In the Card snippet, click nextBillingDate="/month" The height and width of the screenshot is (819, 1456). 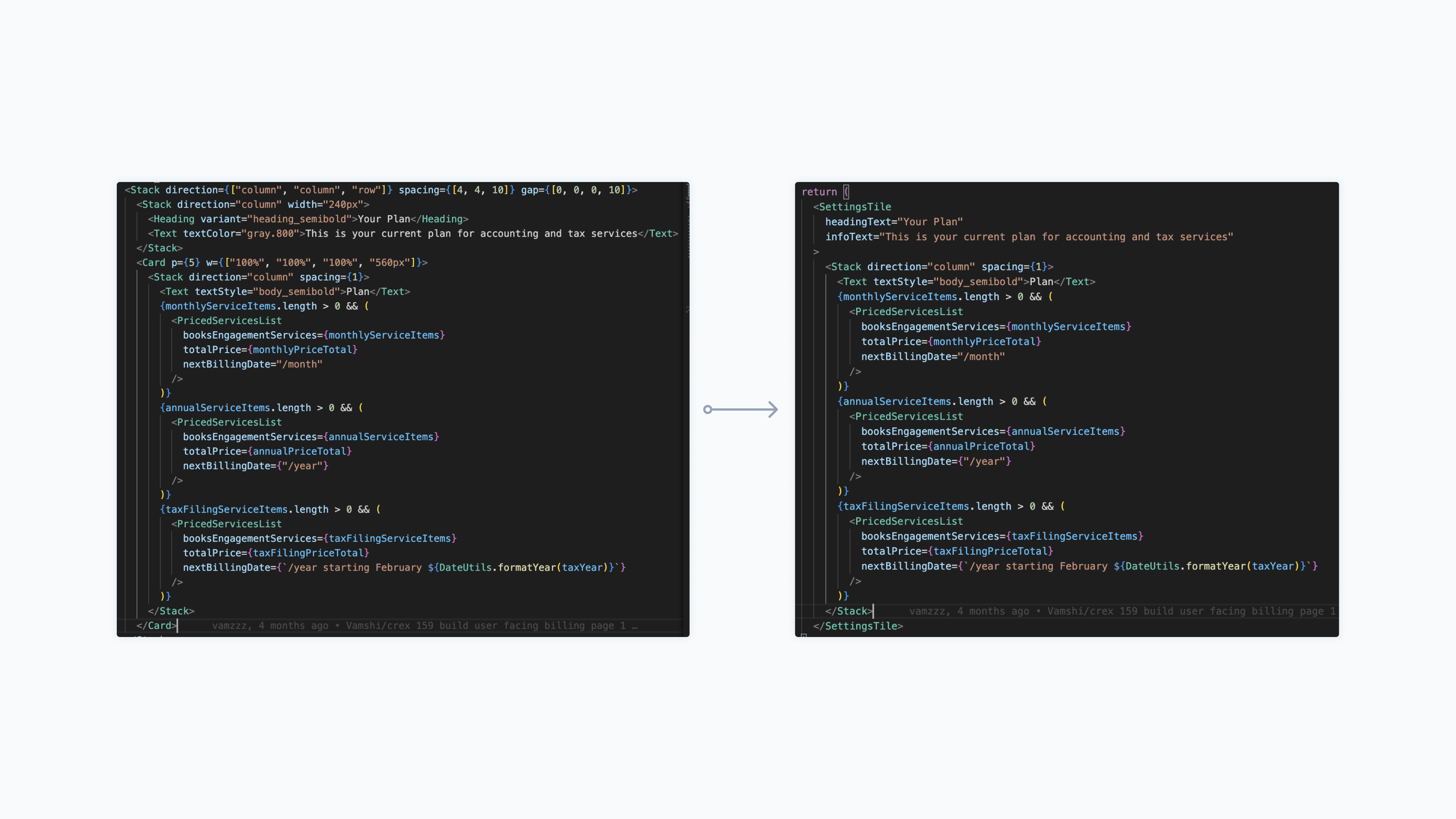pos(253,364)
